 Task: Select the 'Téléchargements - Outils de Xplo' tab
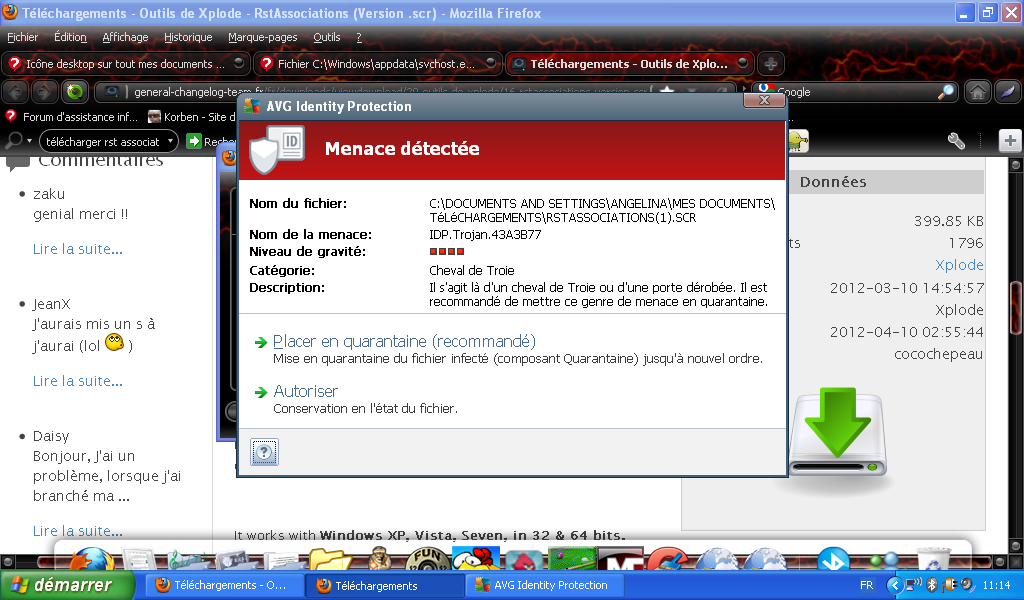tap(629, 64)
